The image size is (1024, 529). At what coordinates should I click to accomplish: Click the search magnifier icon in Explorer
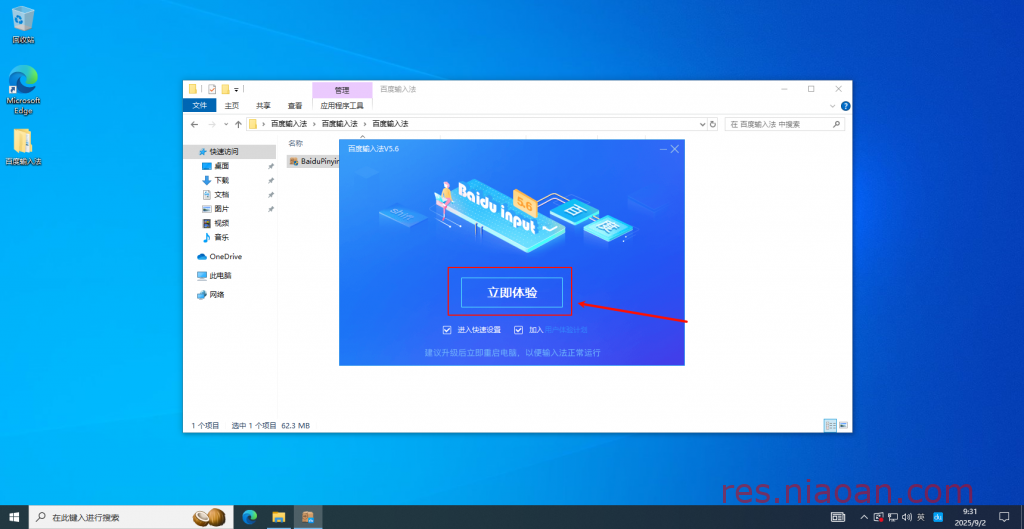[x=837, y=124]
